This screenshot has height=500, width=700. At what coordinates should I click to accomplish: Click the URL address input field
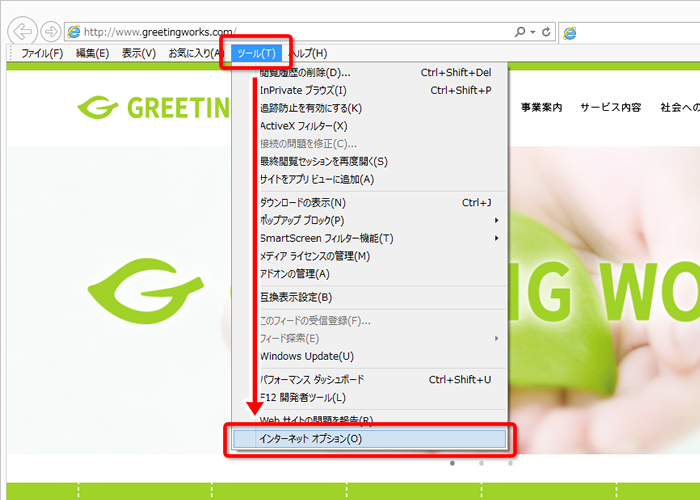coord(300,32)
